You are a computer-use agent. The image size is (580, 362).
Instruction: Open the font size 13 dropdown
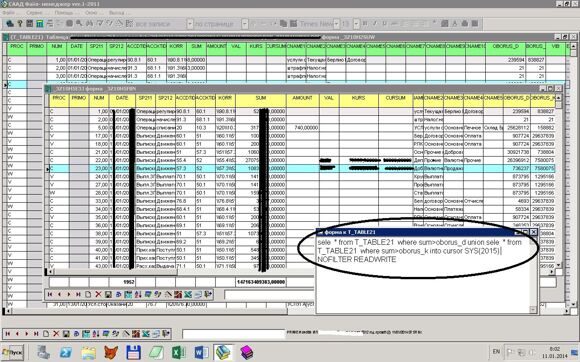tap(356, 24)
